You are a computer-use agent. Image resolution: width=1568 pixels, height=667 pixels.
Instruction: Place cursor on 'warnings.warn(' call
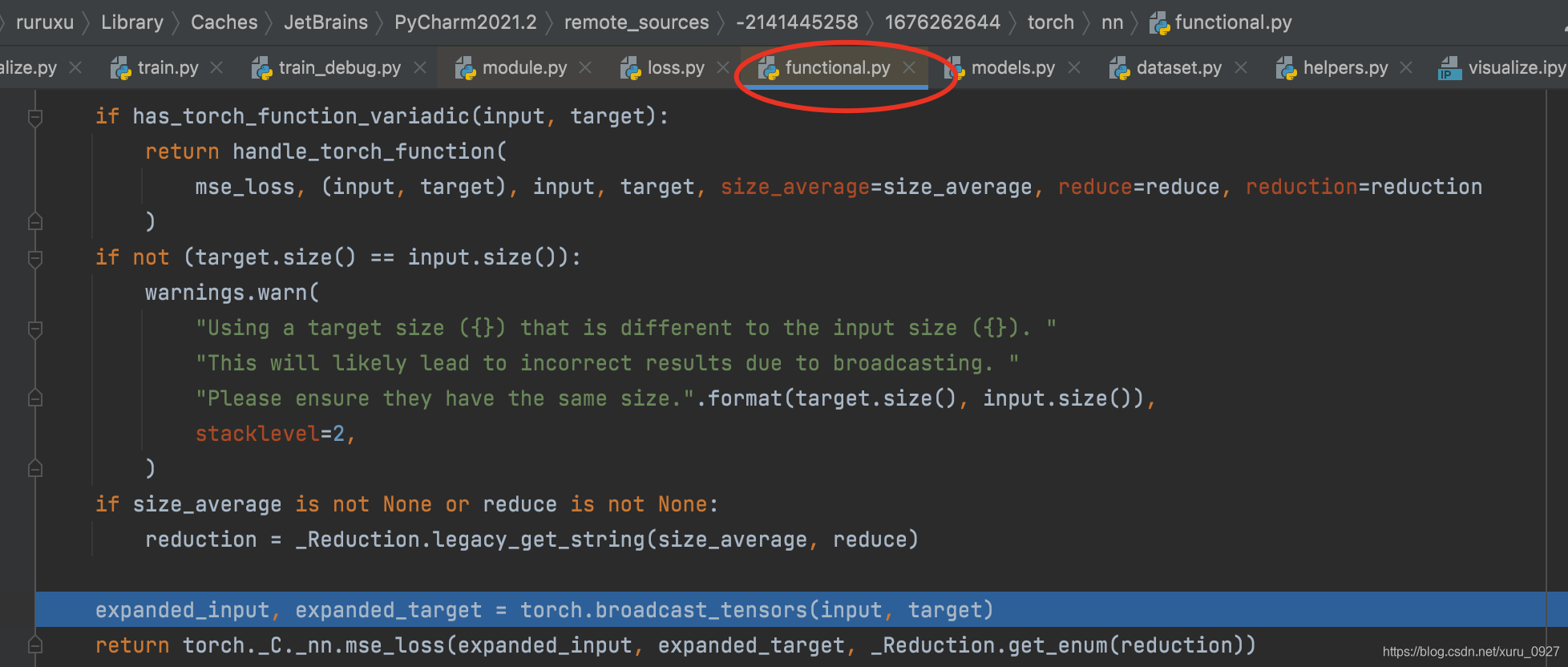point(232,293)
